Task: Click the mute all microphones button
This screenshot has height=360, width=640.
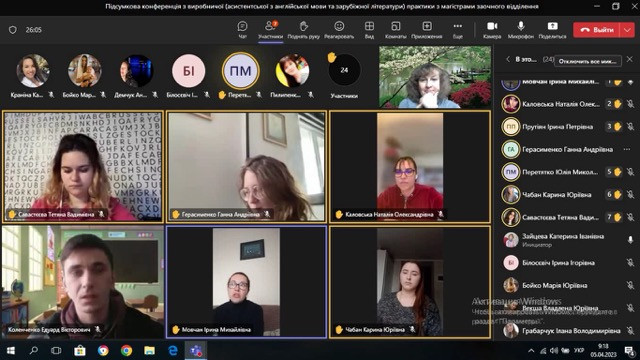Action: click(x=588, y=61)
